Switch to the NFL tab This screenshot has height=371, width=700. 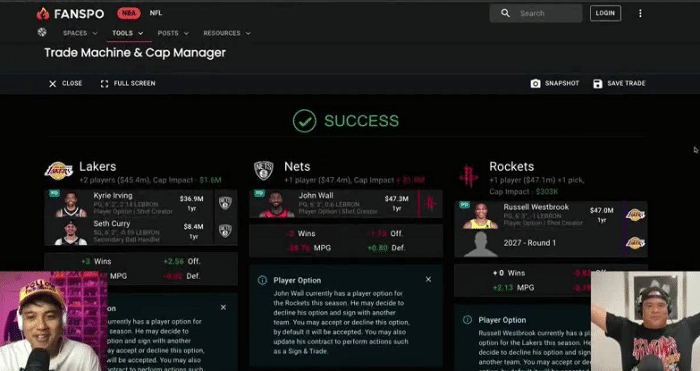pos(155,13)
